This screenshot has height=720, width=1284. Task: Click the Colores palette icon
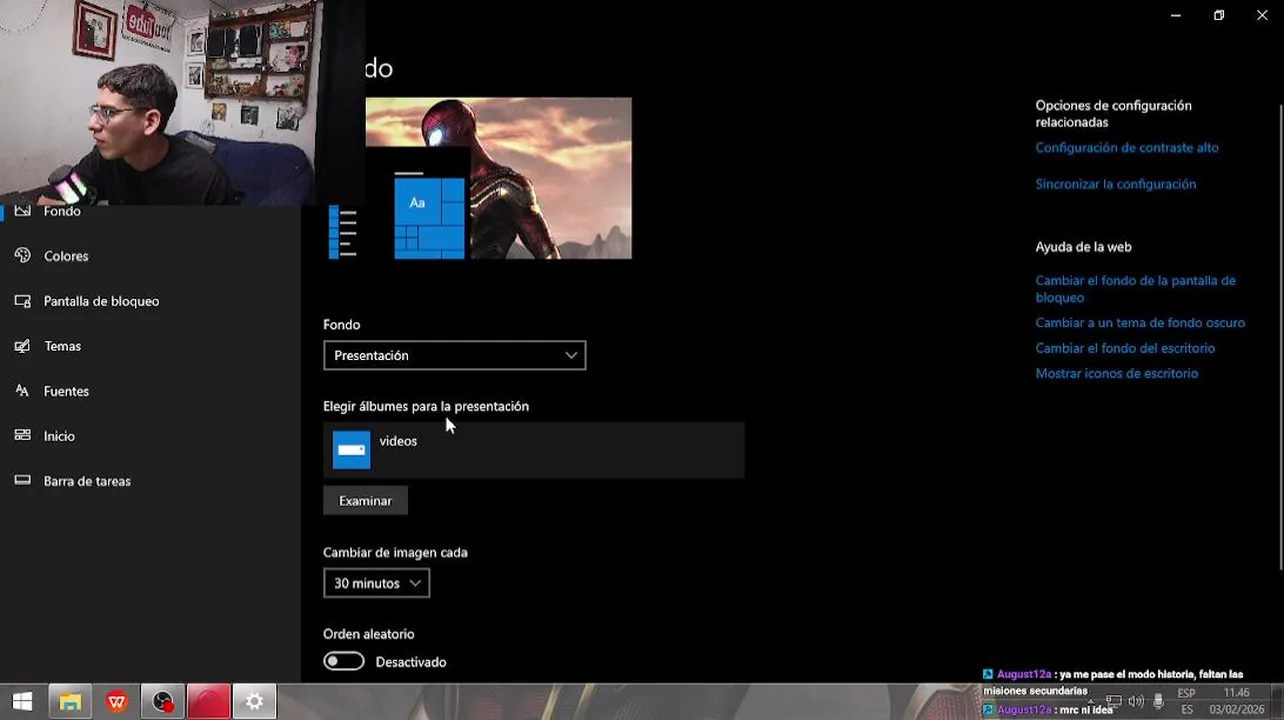(x=22, y=256)
